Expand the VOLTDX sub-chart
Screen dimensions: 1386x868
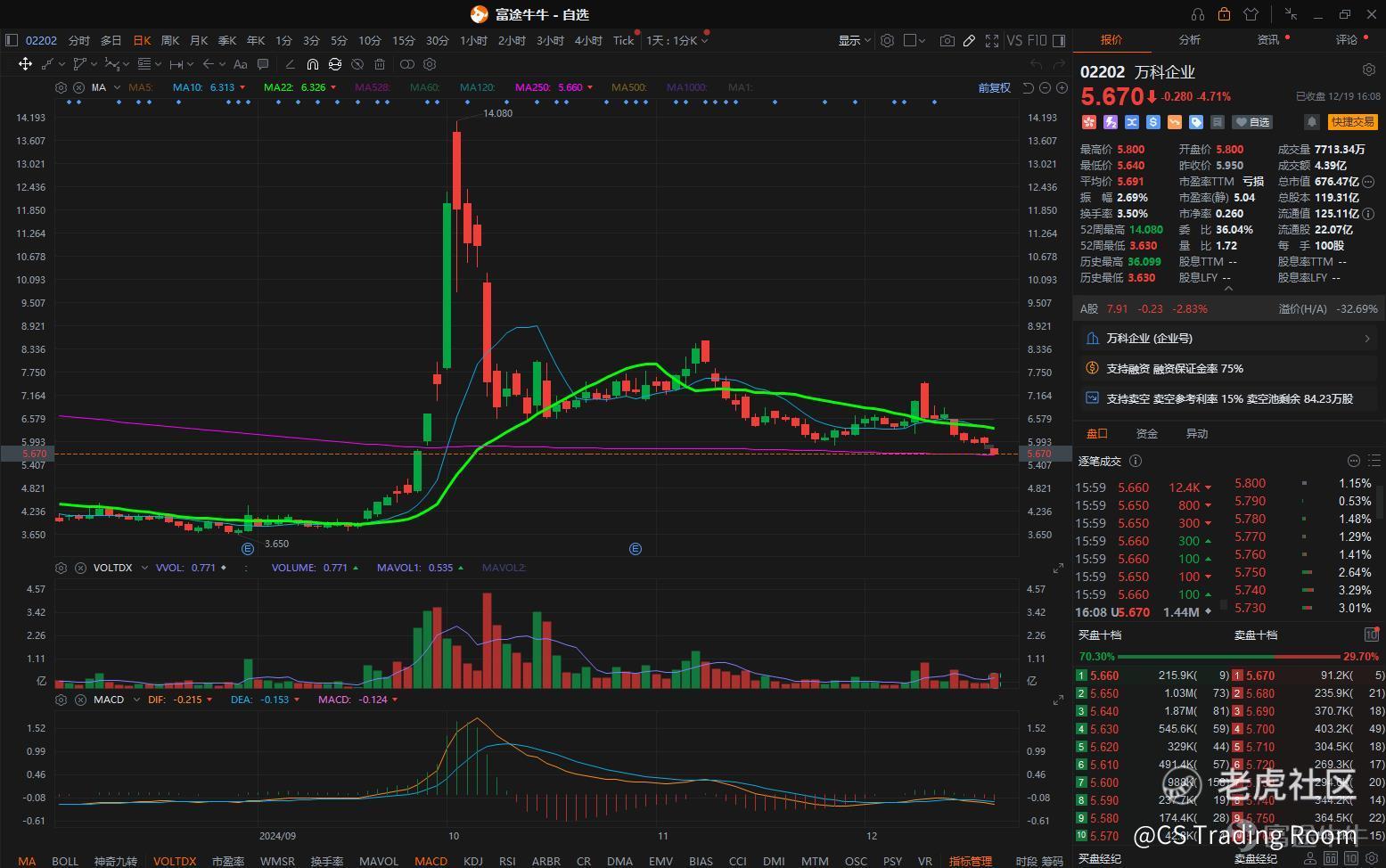(1058, 568)
